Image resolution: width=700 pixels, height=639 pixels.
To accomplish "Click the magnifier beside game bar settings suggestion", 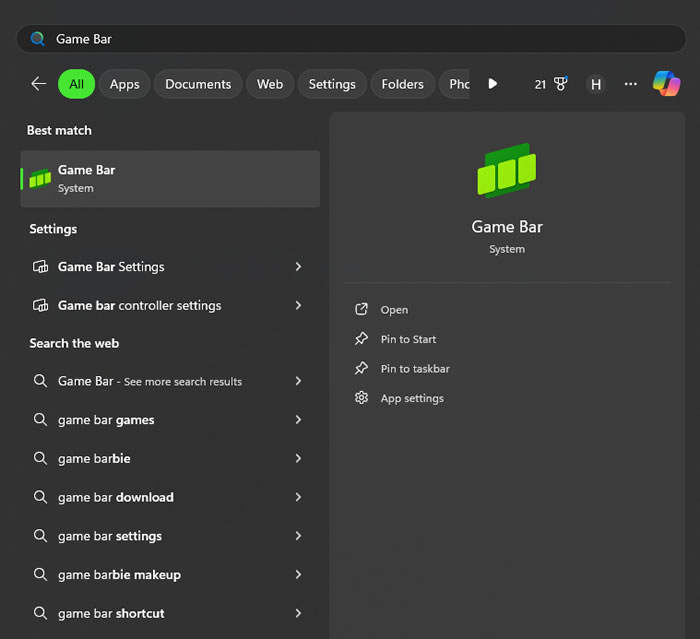I will click(40, 536).
